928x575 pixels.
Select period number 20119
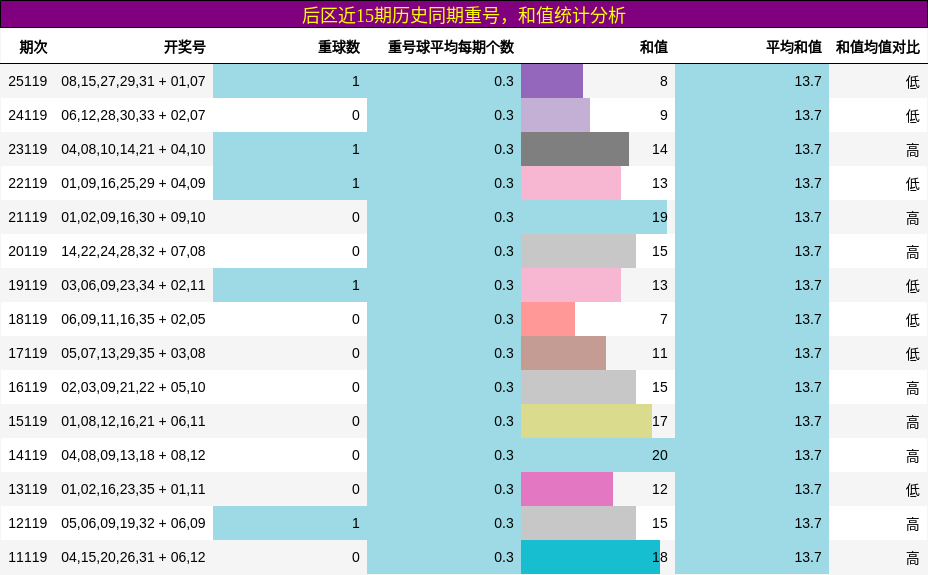coord(28,251)
